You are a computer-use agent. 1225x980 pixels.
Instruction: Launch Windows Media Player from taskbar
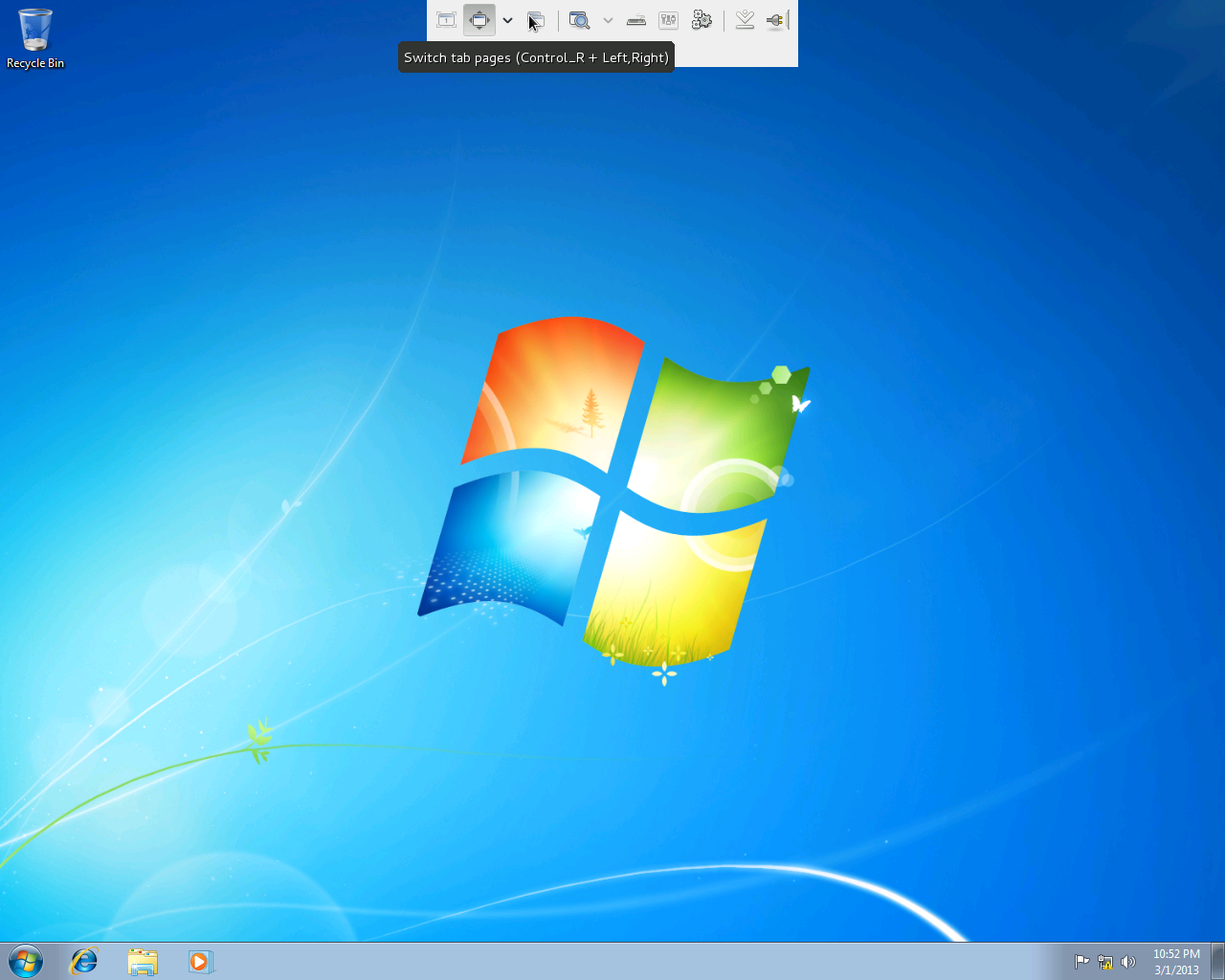click(x=199, y=961)
